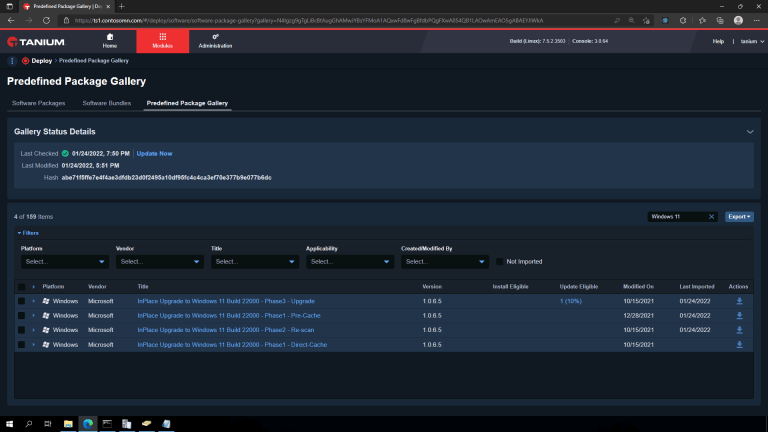This screenshot has width=768, height=432.
Task: Select checkbox for Phase1 - Pre-Cache row
Action: click(x=21, y=315)
